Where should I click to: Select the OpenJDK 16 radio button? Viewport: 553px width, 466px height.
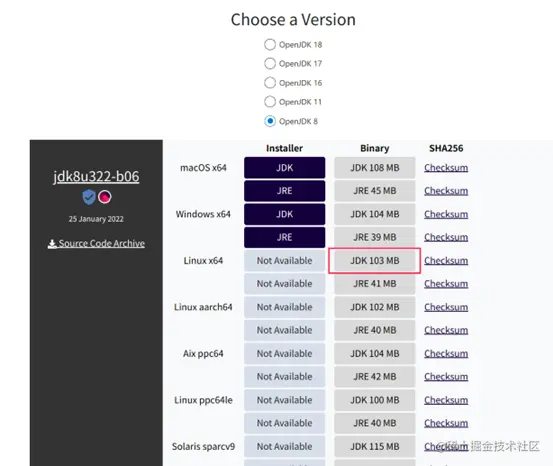[x=270, y=83]
